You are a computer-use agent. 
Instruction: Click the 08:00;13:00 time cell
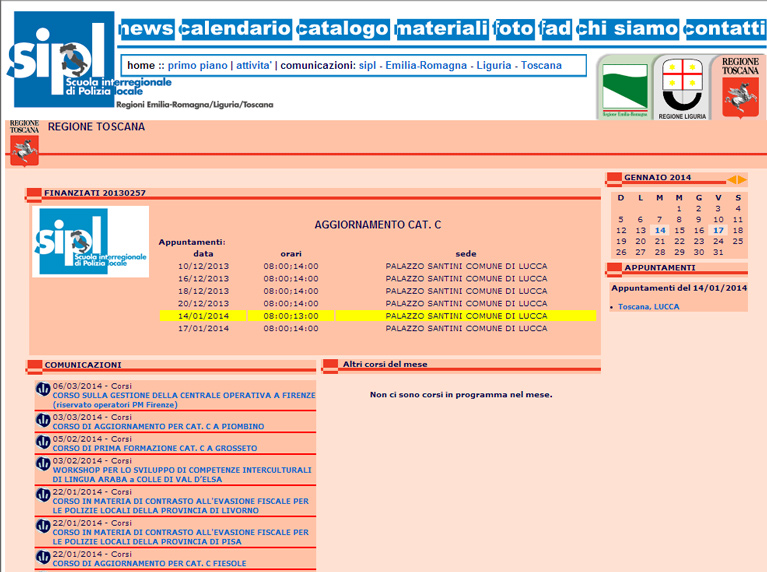[291, 316]
